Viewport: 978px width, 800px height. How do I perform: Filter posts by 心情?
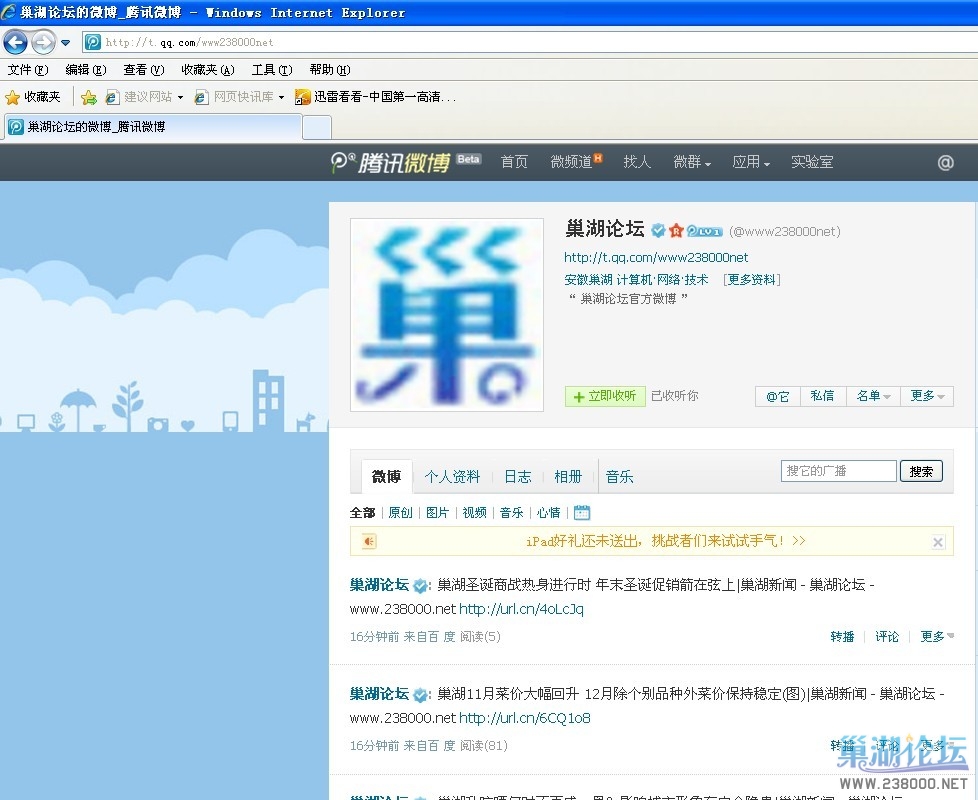pos(548,513)
